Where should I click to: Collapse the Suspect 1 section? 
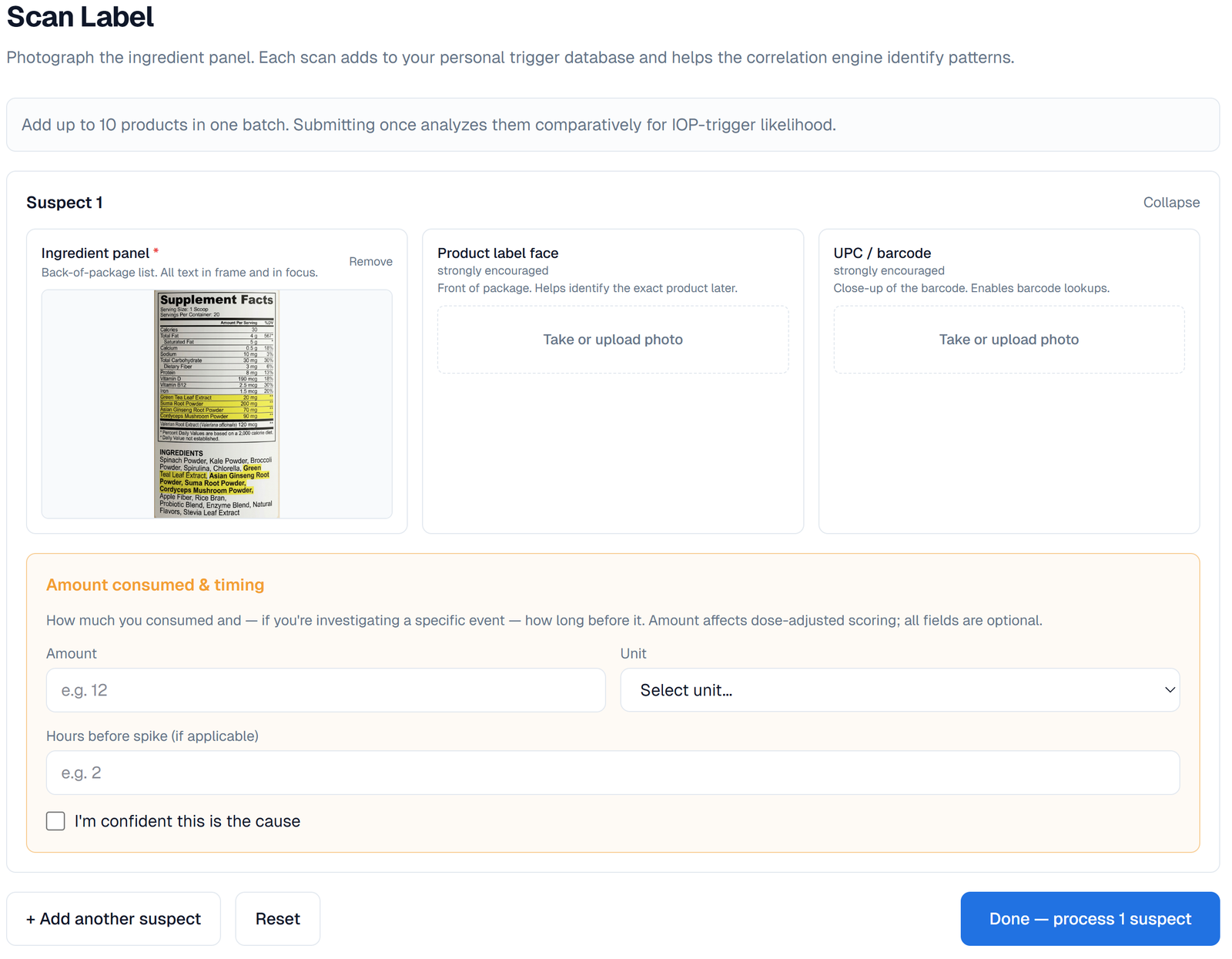pyautogui.click(x=1170, y=203)
